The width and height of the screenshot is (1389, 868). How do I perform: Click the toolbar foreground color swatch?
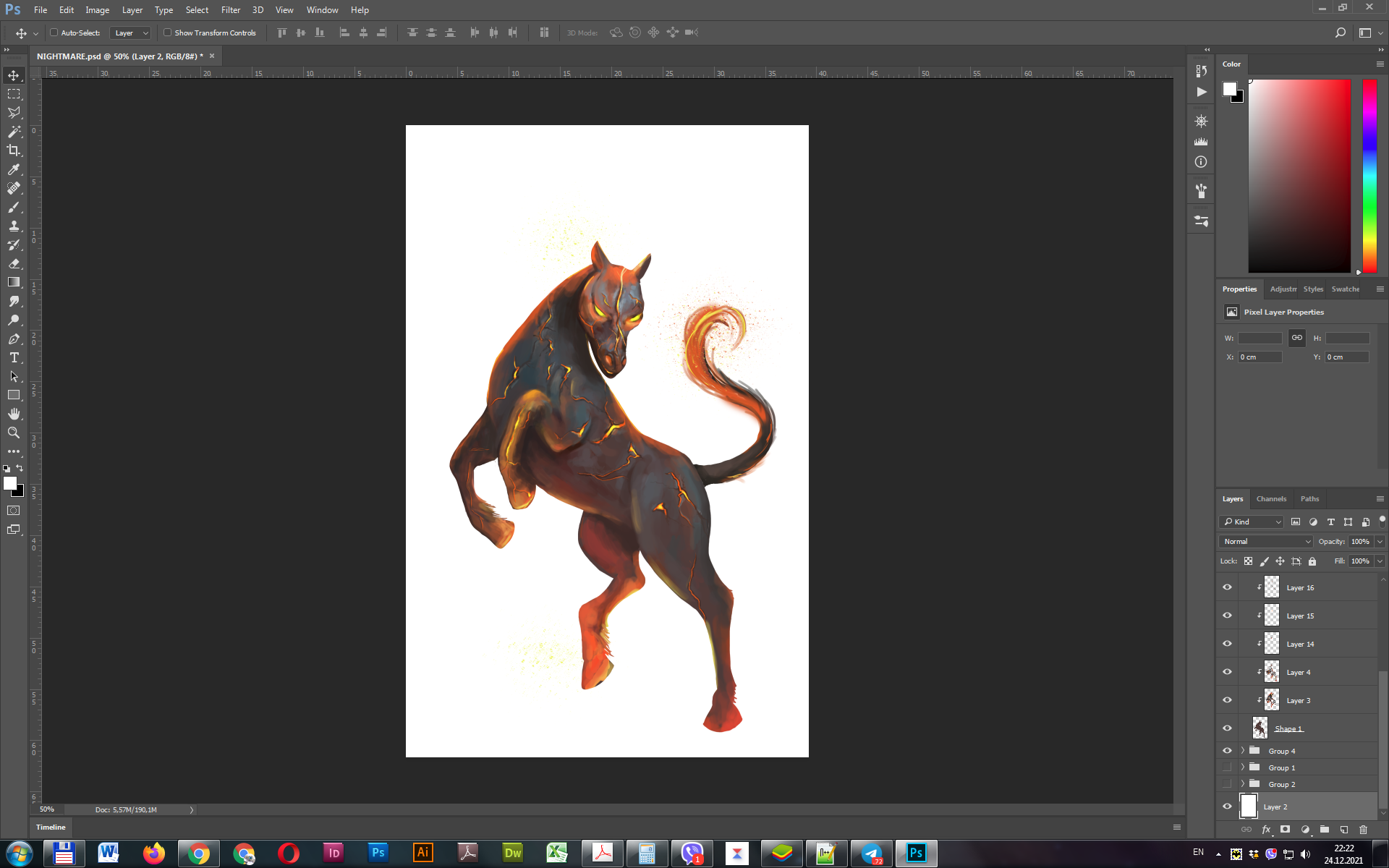tap(9, 483)
